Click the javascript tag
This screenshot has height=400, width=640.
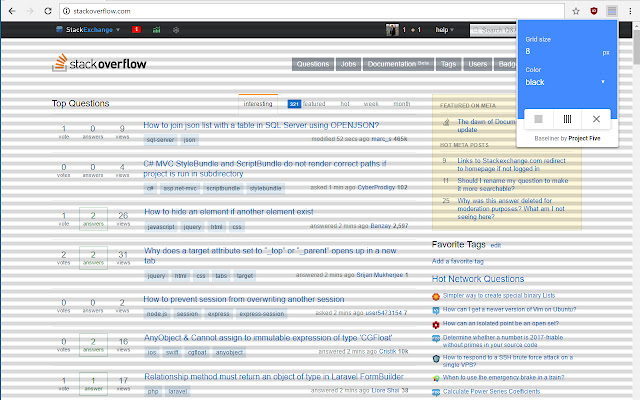point(161,227)
